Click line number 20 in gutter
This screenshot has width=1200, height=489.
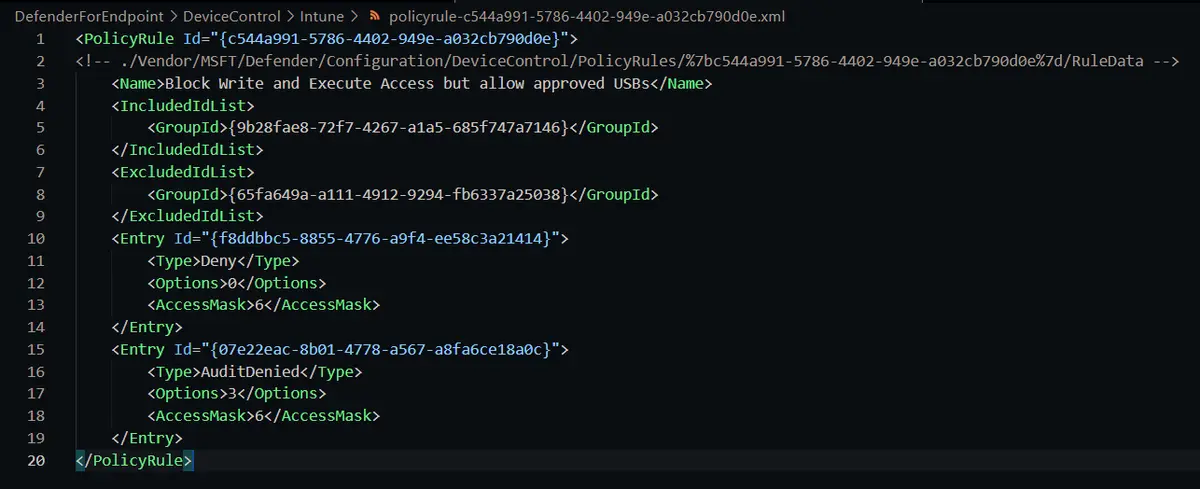[x=35, y=460]
